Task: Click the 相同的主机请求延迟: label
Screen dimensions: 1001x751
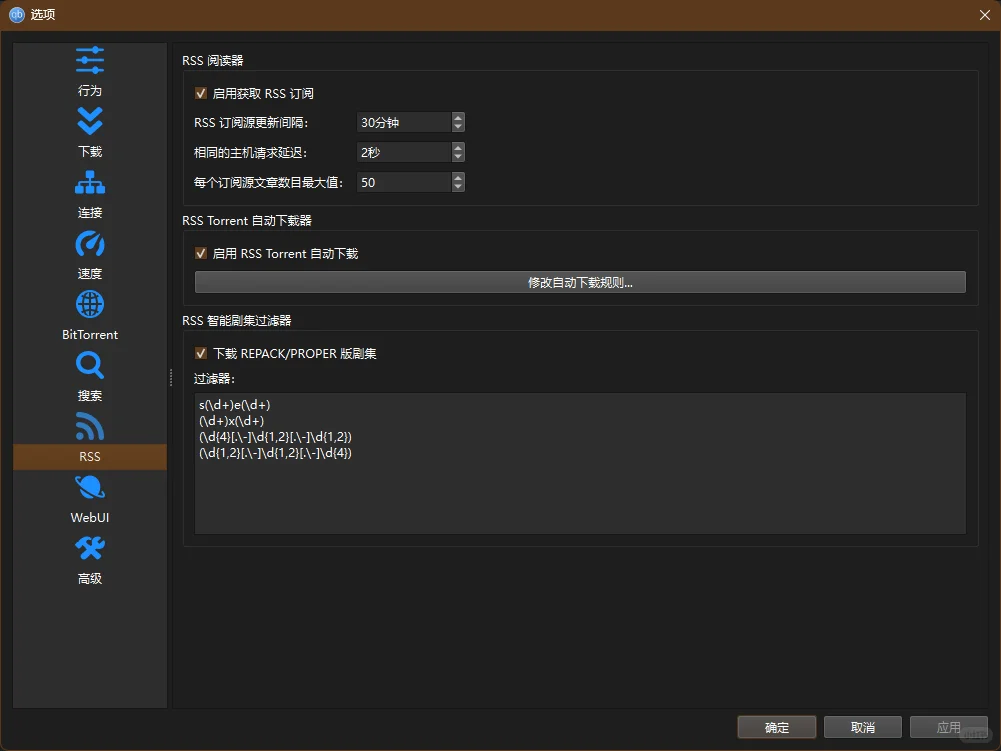Action: [250, 153]
